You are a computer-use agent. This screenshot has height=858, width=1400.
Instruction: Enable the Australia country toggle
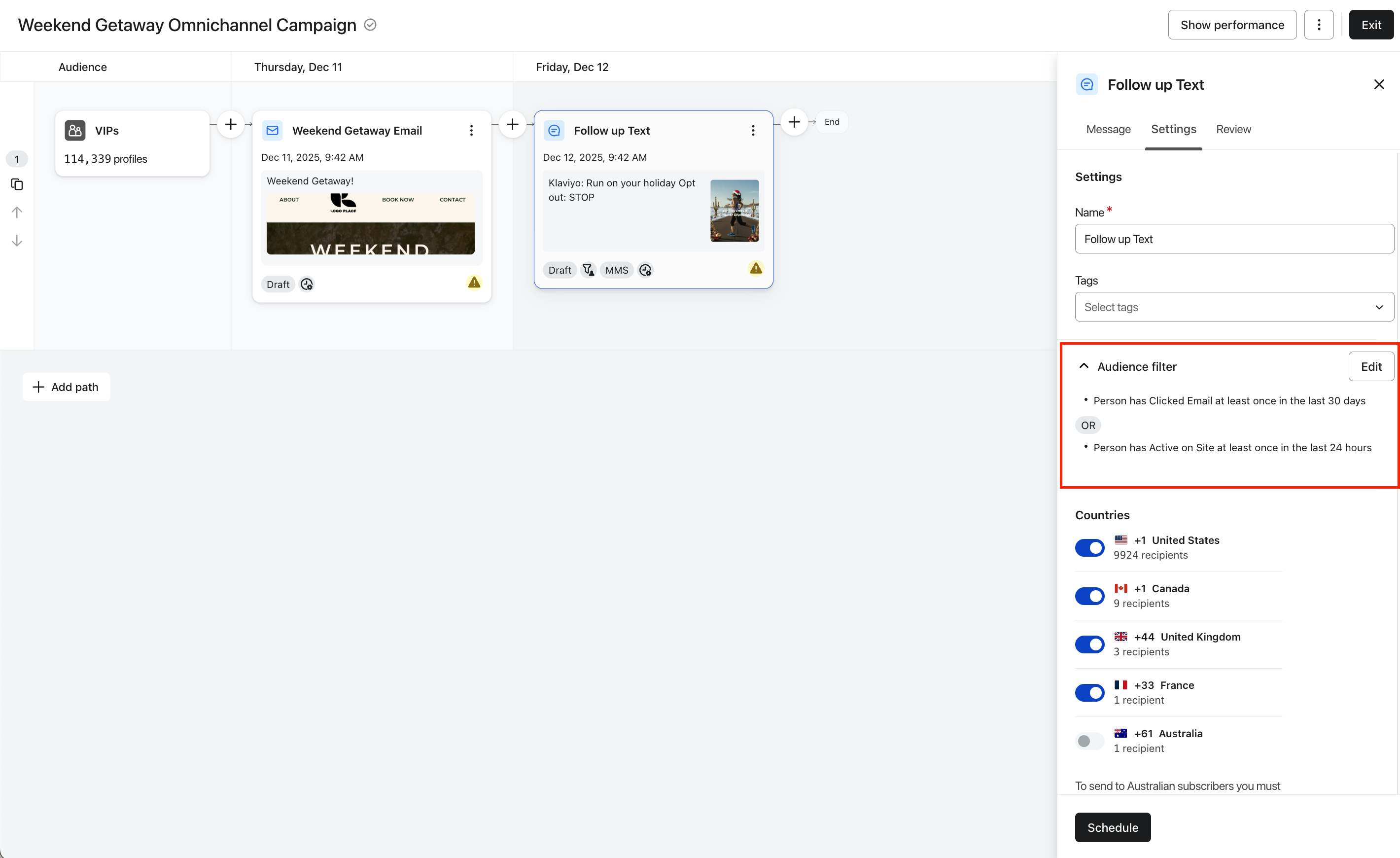pos(1089,741)
